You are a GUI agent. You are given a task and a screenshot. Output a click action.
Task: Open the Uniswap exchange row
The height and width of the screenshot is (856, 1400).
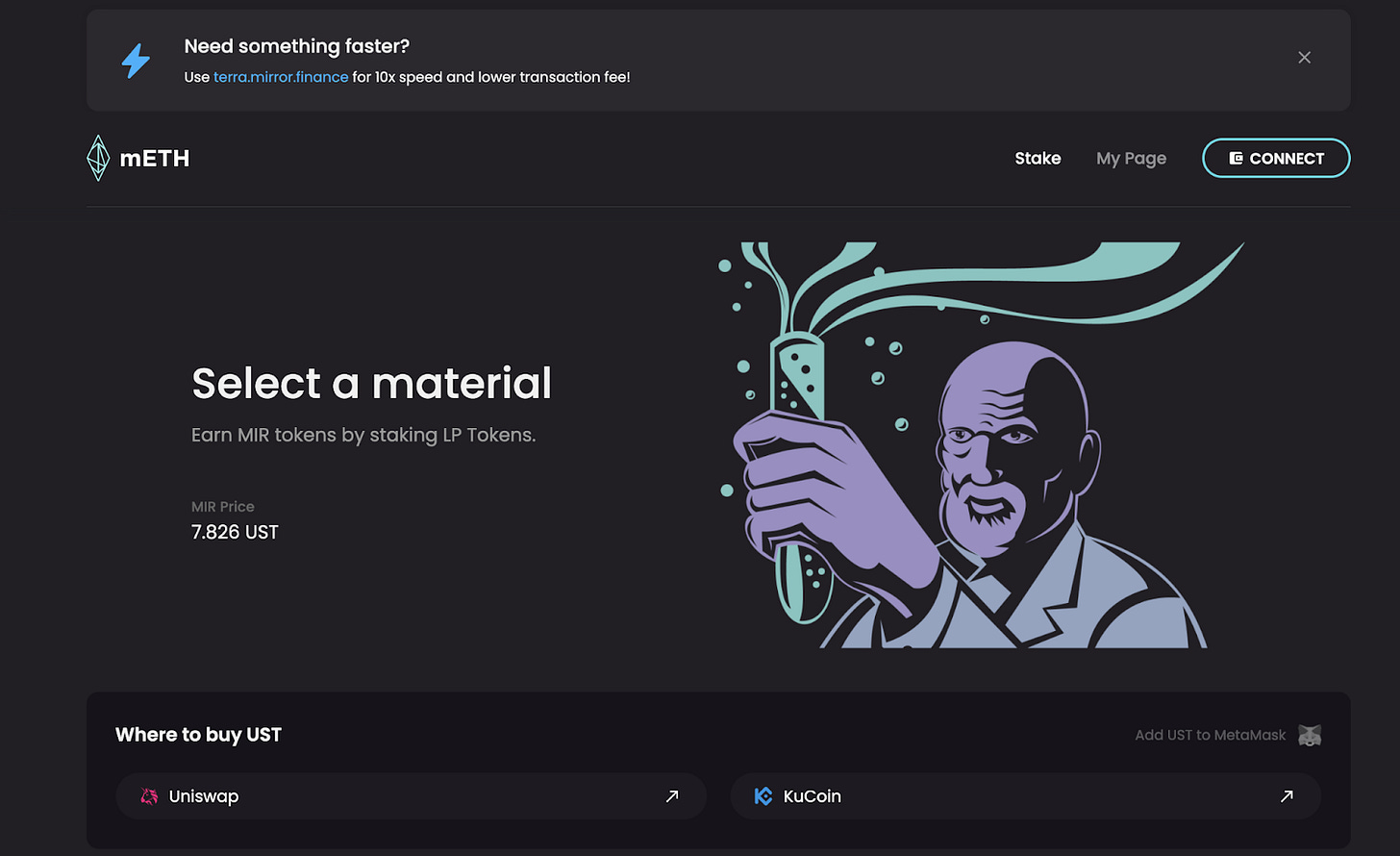[x=411, y=796]
